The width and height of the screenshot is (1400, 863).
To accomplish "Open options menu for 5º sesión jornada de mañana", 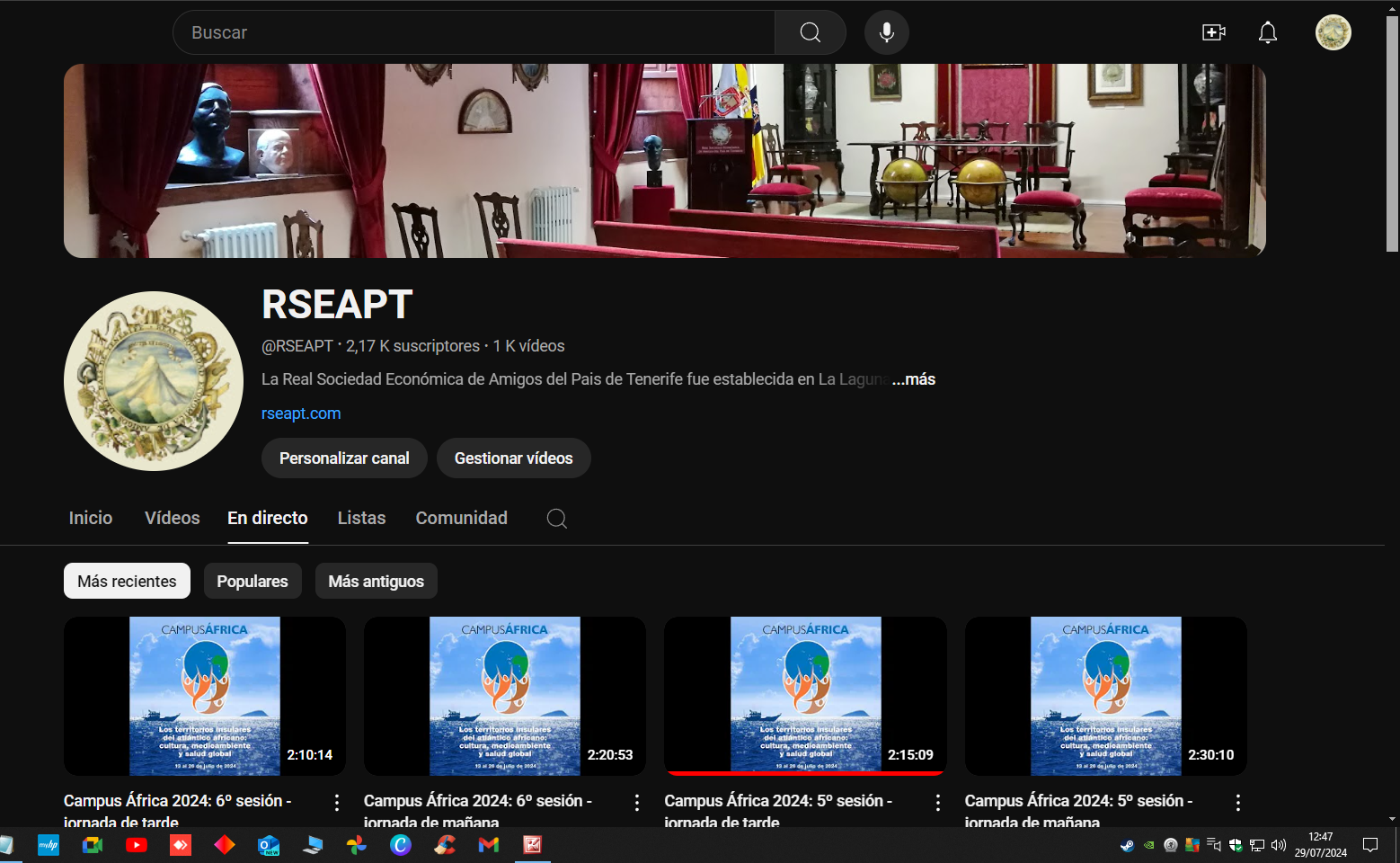I will point(1237,803).
